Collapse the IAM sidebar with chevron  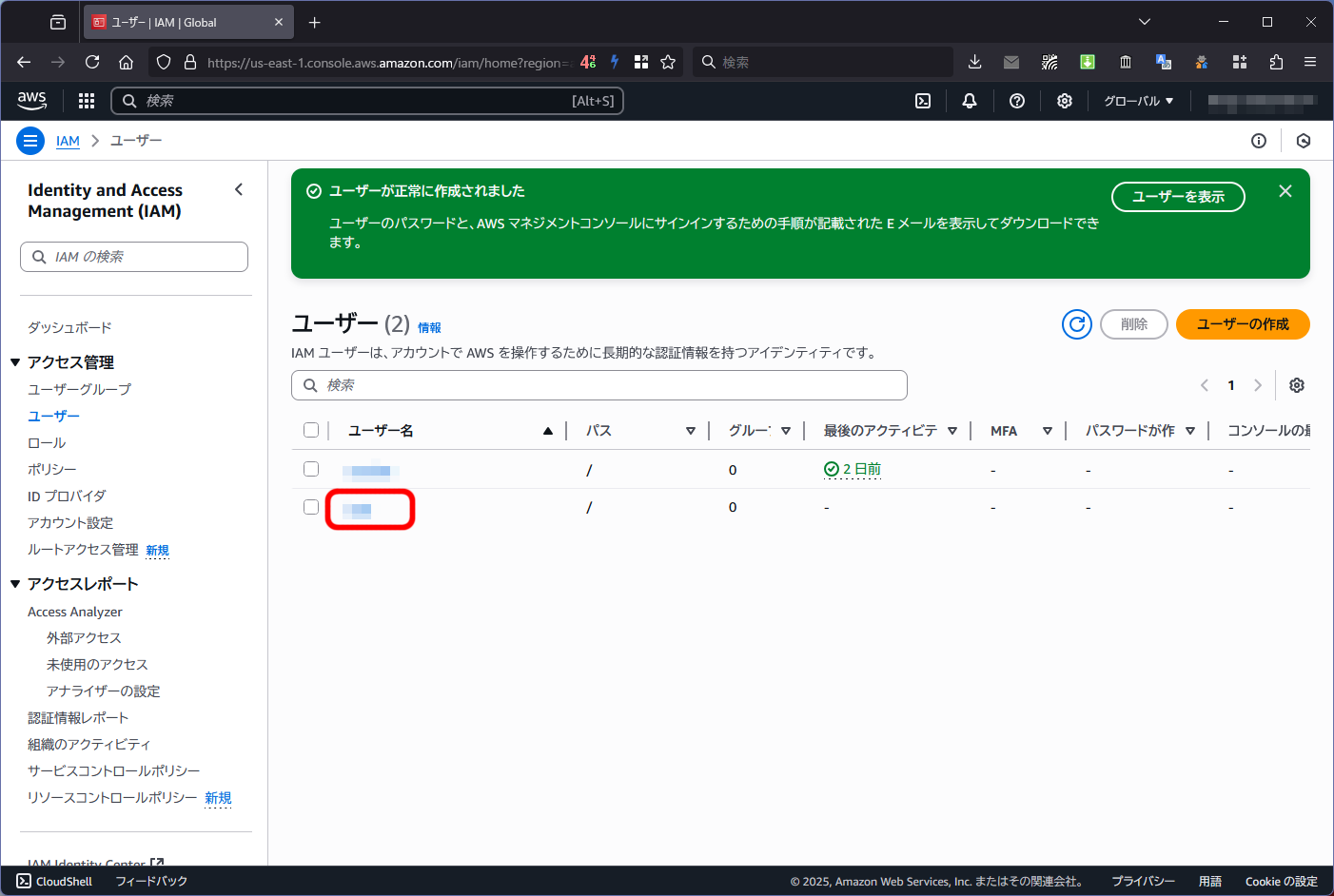click(x=239, y=189)
